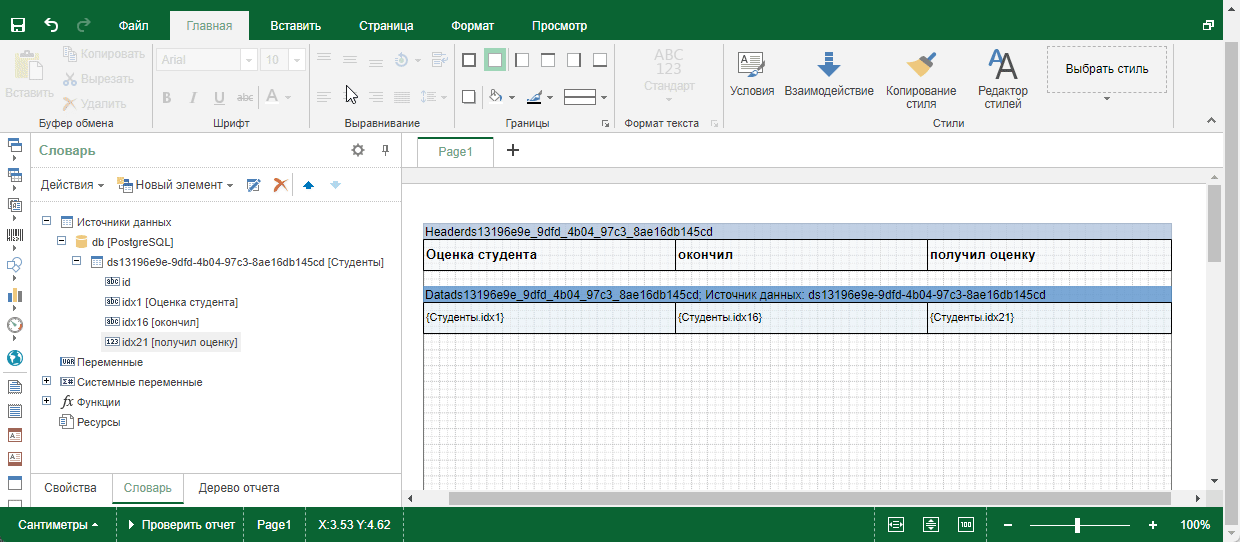Viewport: 1240px width, 542px height.
Task: Select the {Студенты.idx16} data cell
Action: (801, 318)
